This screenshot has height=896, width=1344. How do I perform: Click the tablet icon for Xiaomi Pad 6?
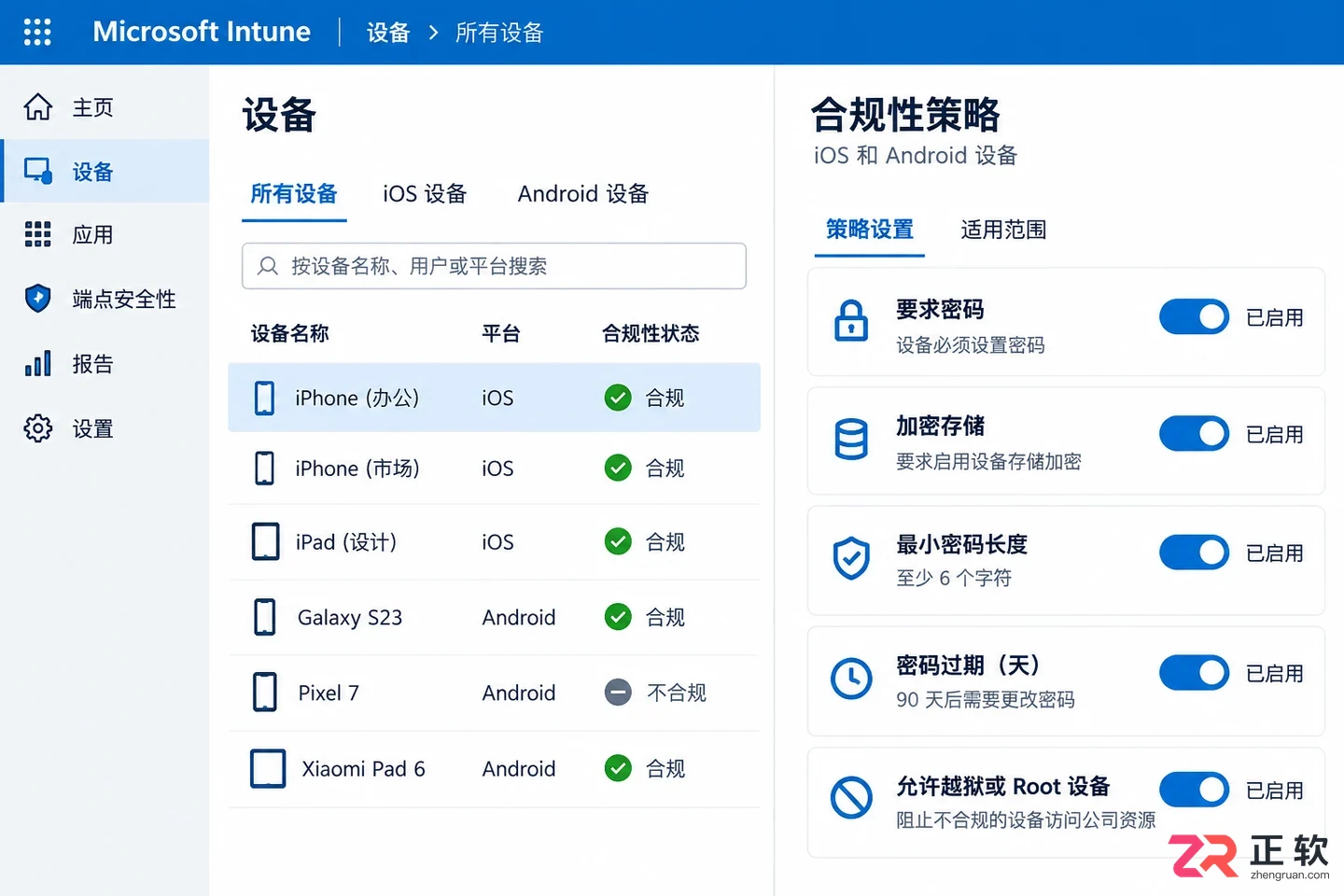pyautogui.click(x=268, y=768)
